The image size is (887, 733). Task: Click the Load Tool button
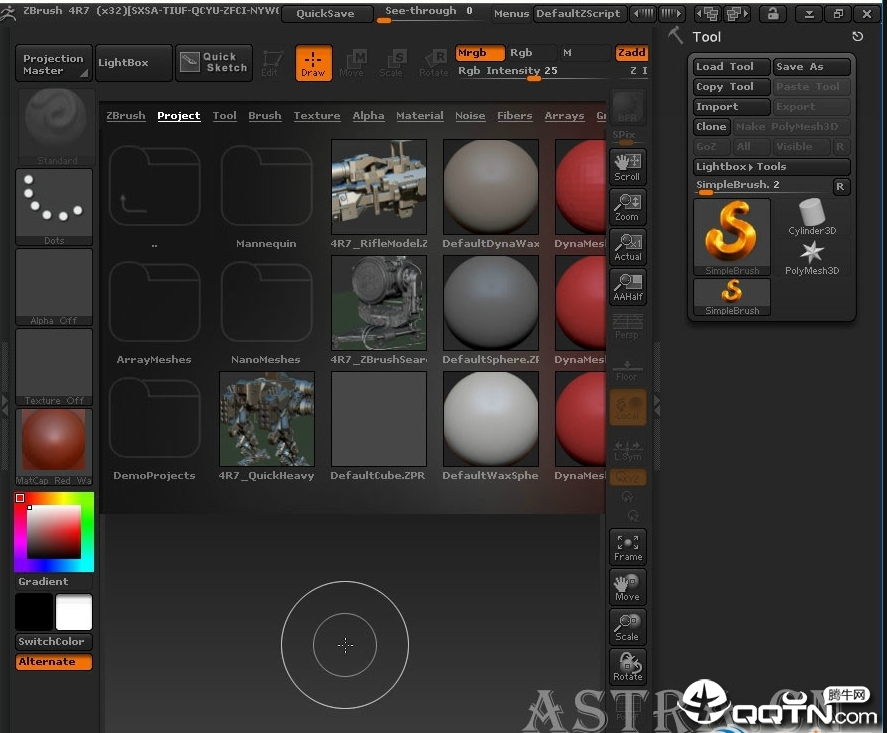point(732,67)
